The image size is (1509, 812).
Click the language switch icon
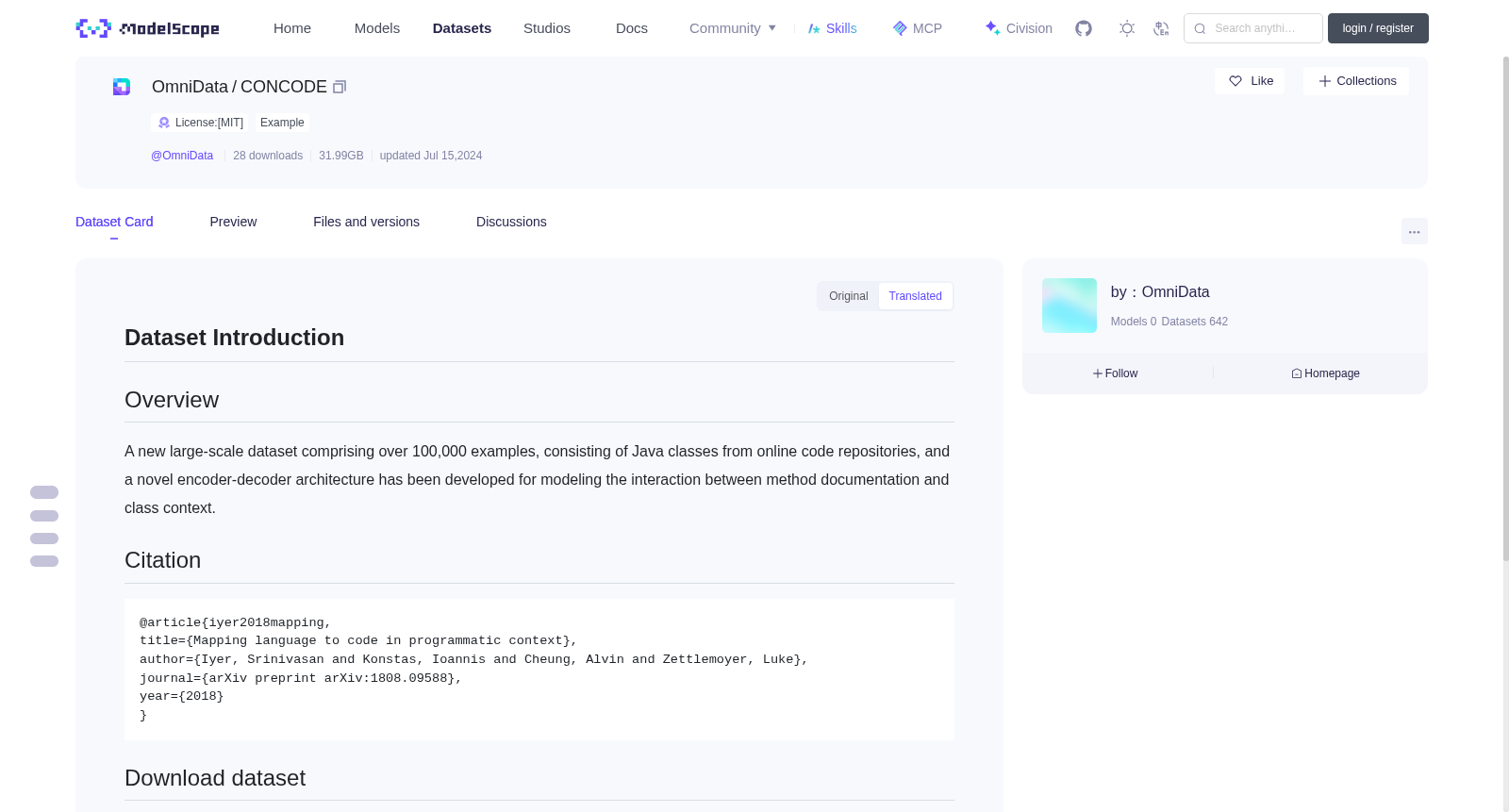[x=1161, y=28]
